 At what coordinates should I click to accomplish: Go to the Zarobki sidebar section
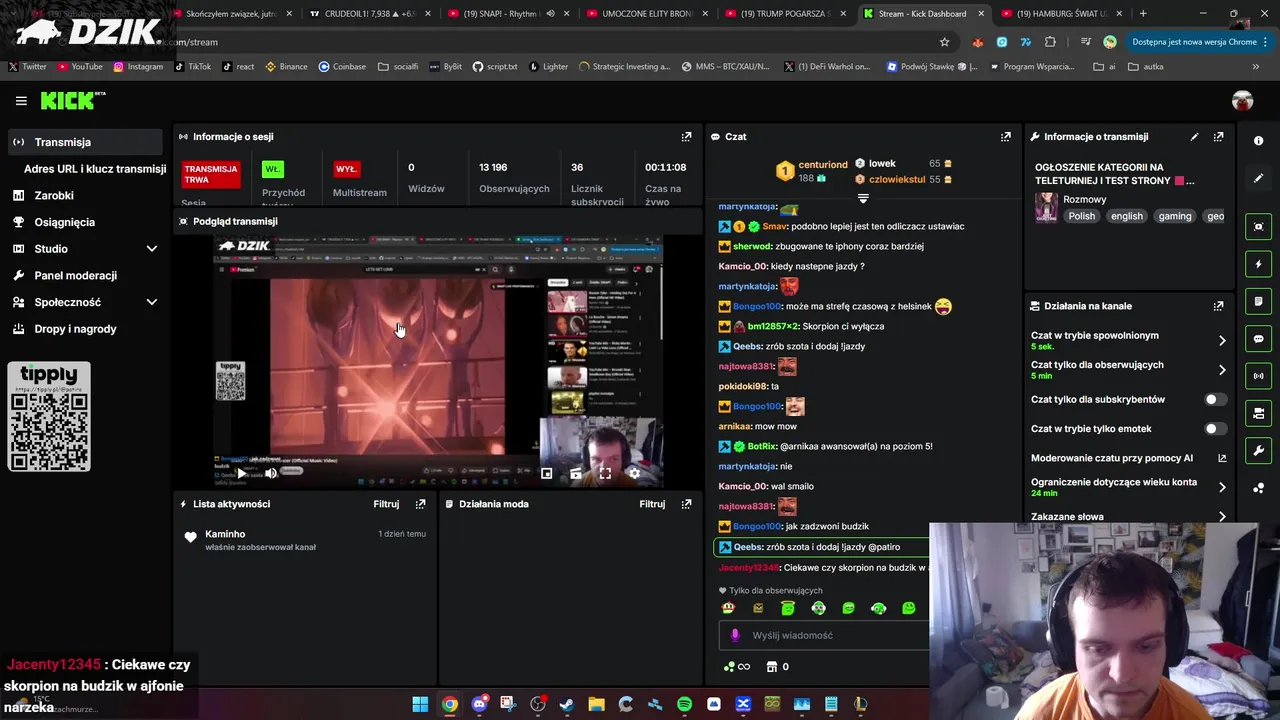[x=85, y=195]
